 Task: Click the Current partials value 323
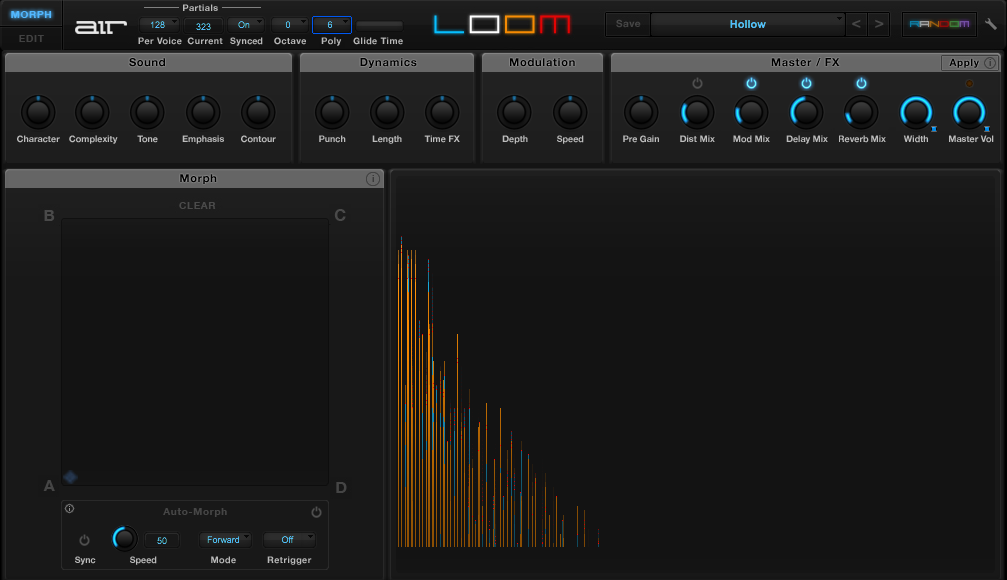pyautogui.click(x=204, y=26)
